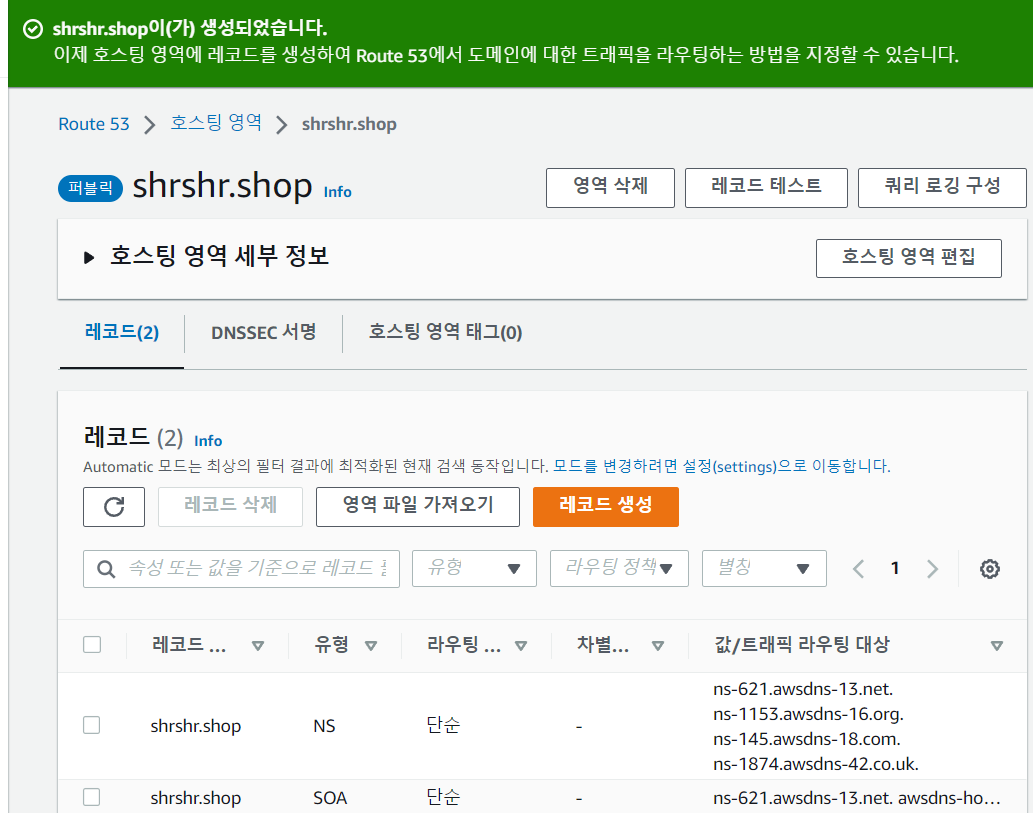Open the settings link to change mode
Screen dimensions: 1033x813
pos(721,466)
